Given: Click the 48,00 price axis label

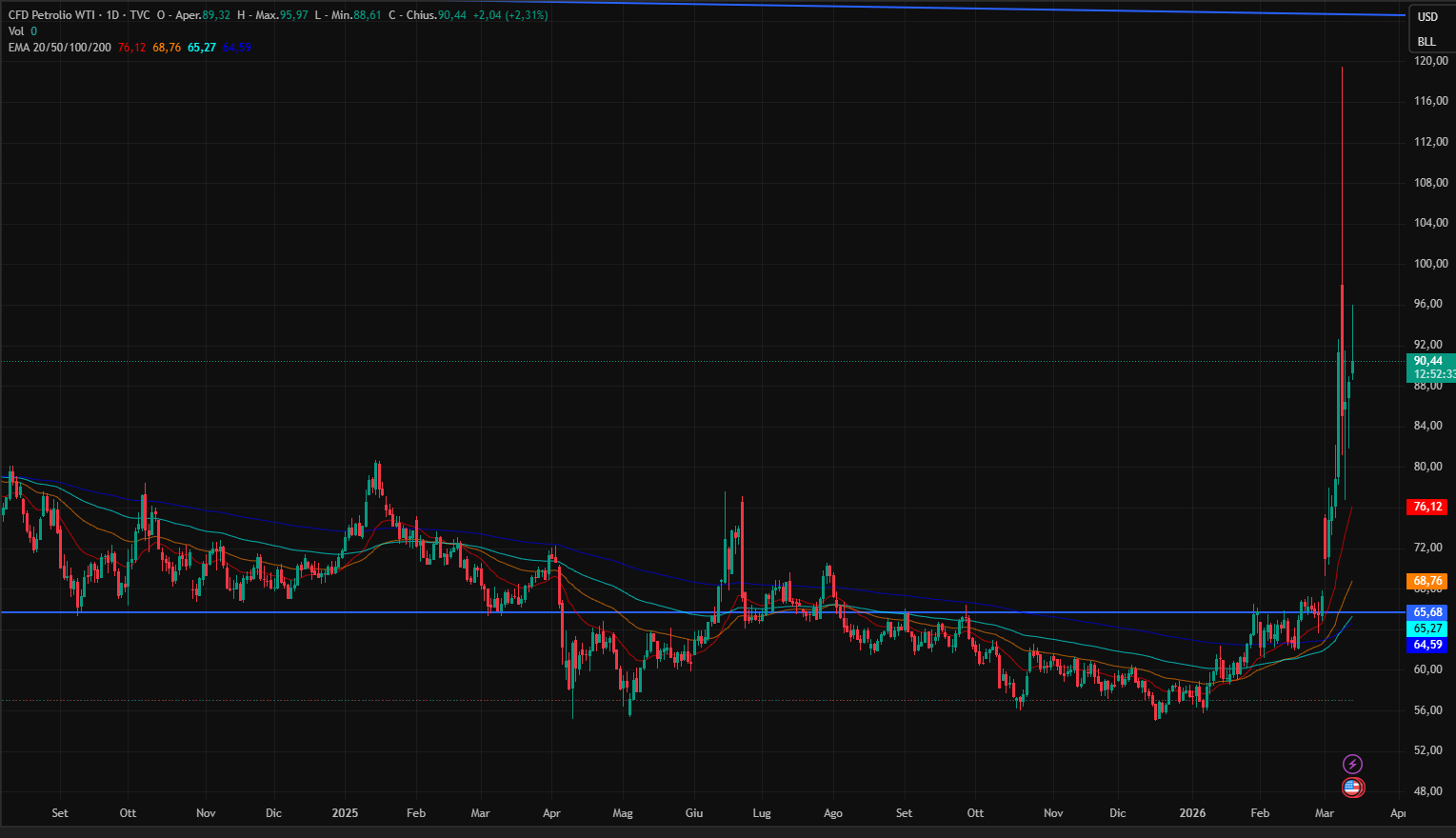Looking at the screenshot, I should [x=1428, y=791].
